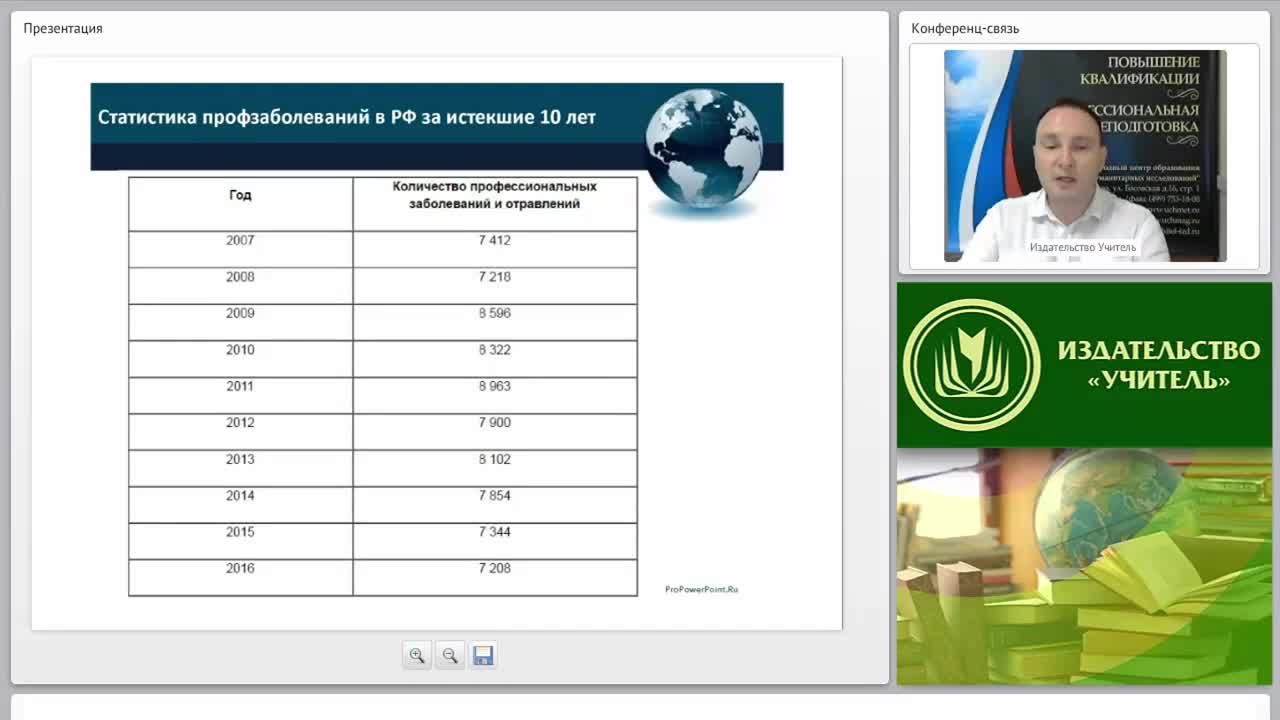
Task: Save the presentation with floppy disk icon
Action: point(483,656)
